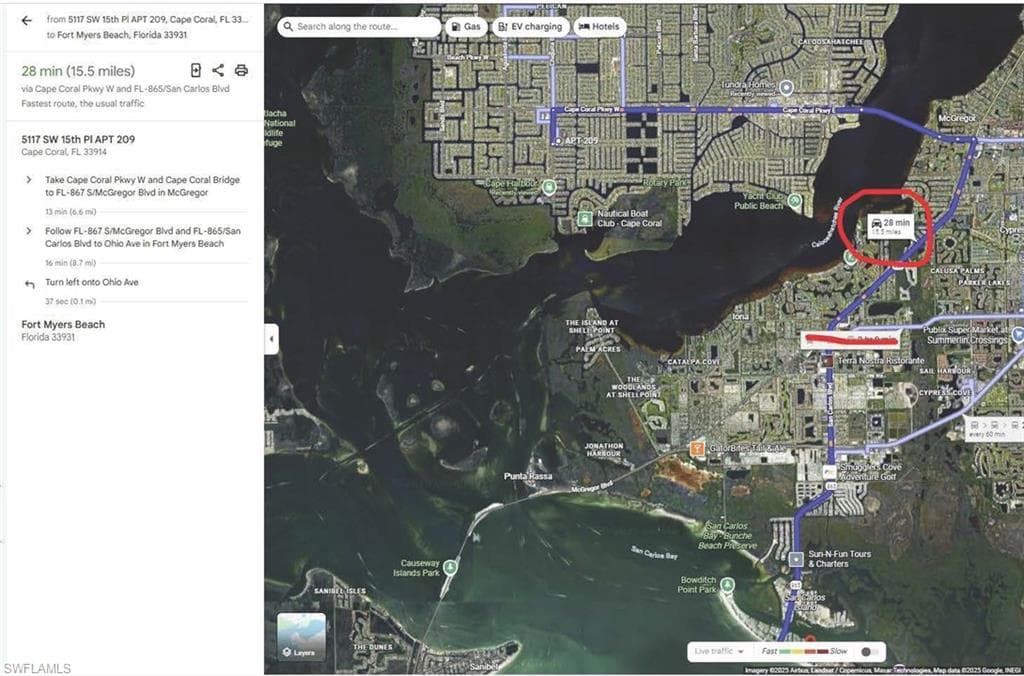Open the Live traffic dropdown

point(718,650)
